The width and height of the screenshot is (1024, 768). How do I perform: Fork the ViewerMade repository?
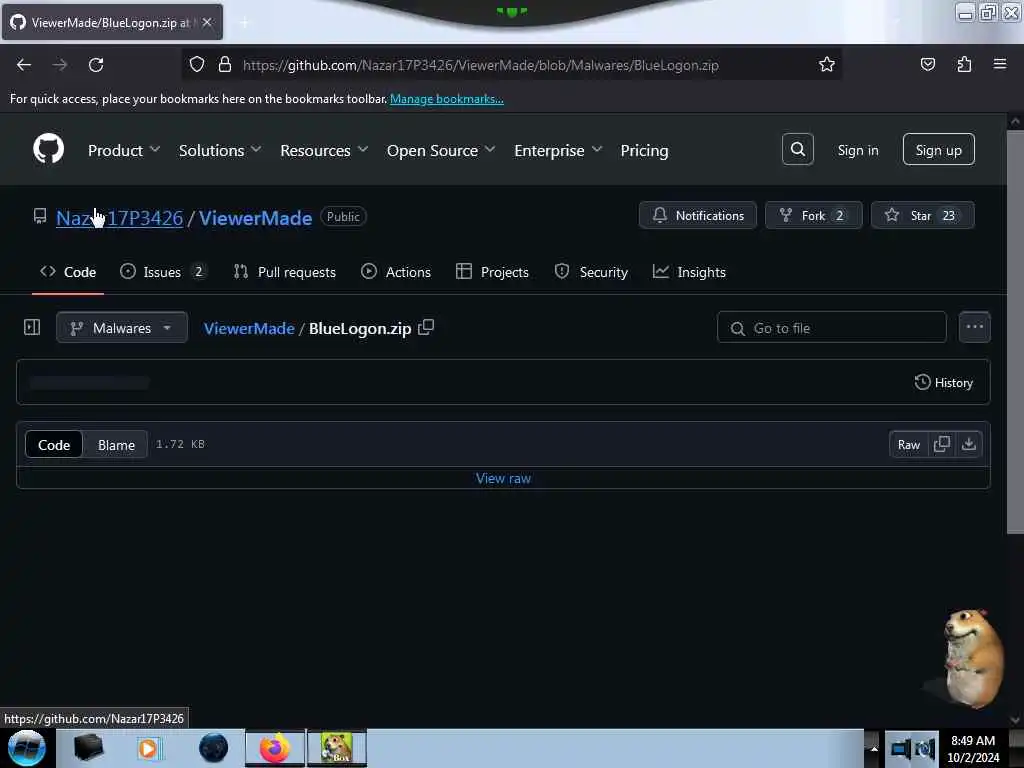point(813,216)
